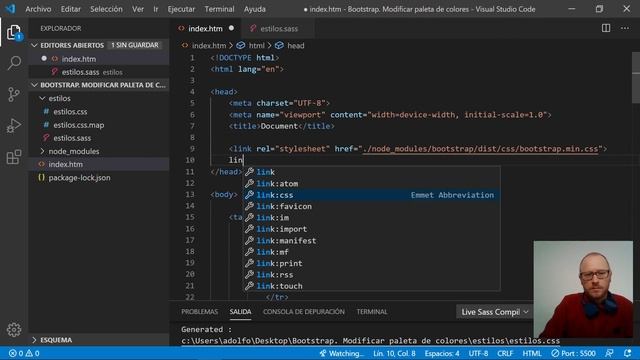The width and height of the screenshot is (640, 360).
Task: Change line ending via CRLF
Action: 505,353
